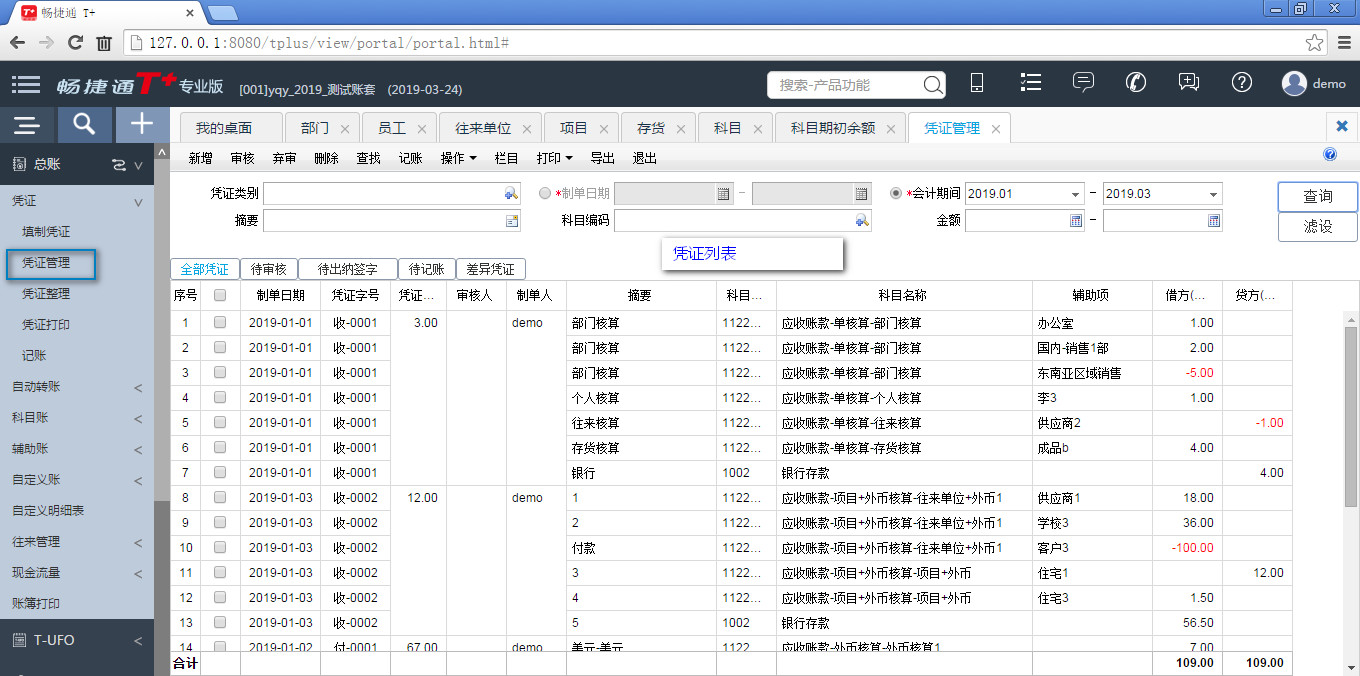Open calendar picker for 制单日期 start
This screenshot has width=1360, height=676.
(x=723, y=194)
